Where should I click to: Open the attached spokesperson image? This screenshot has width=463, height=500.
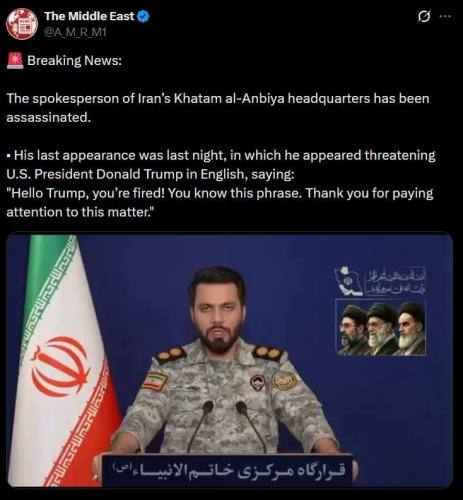230,360
